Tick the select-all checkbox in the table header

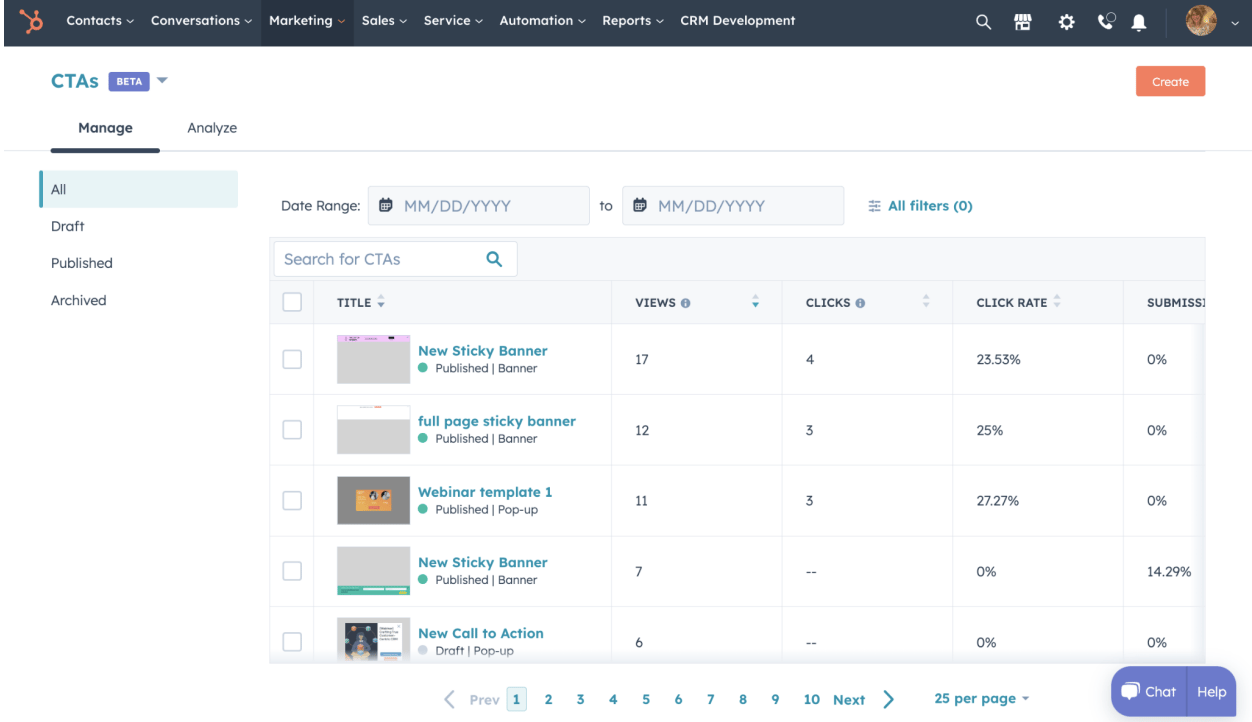tap(291, 302)
